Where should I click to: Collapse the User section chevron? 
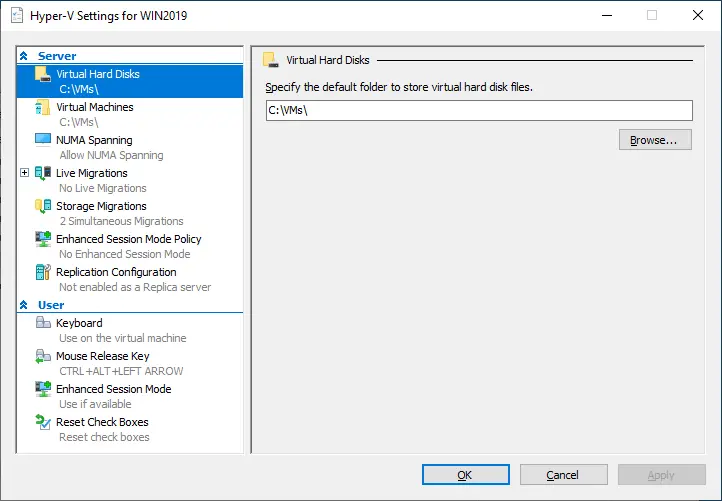click(24, 305)
